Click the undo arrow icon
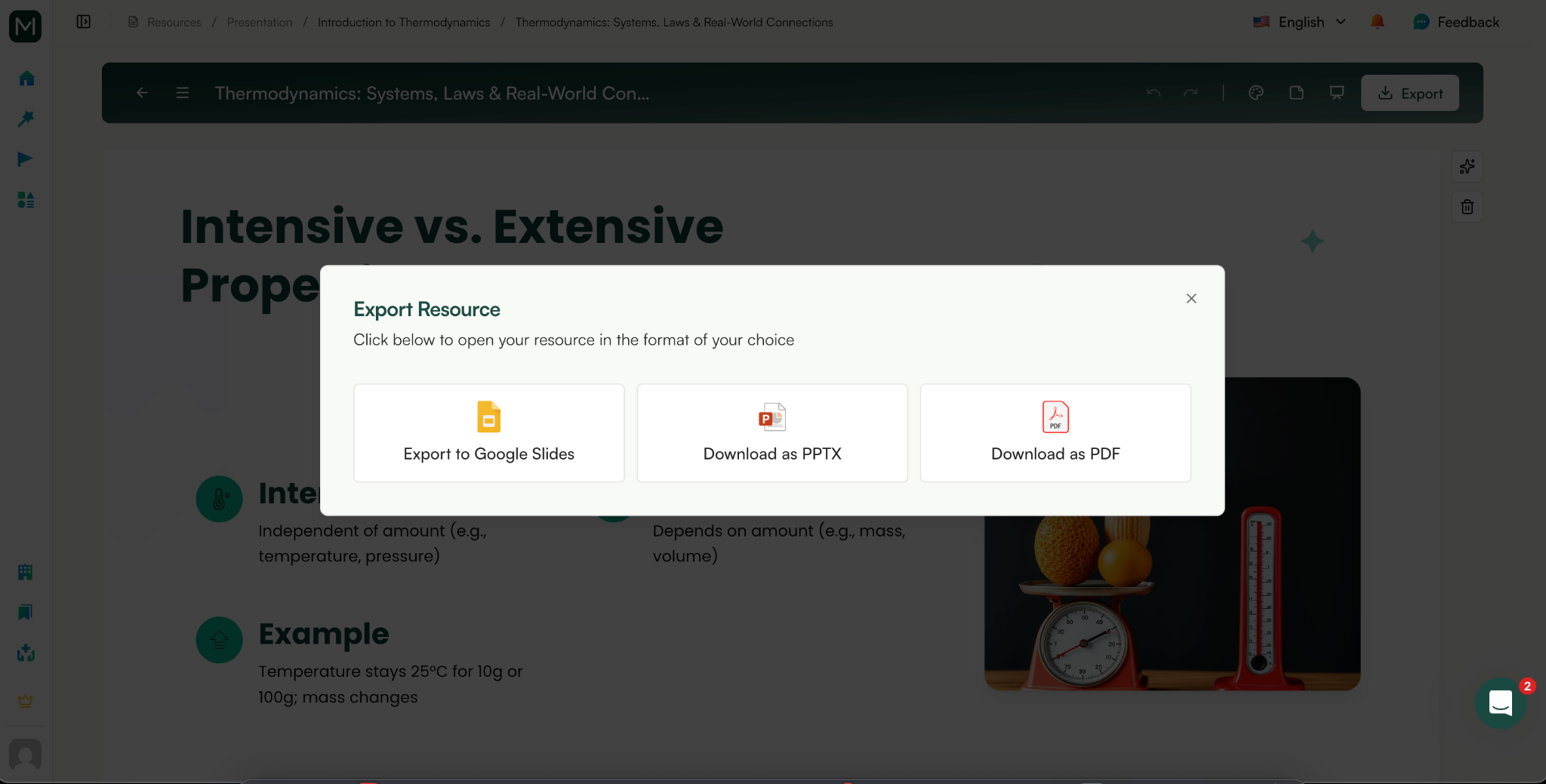This screenshot has width=1546, height=784. click(x=1153, y=93)
